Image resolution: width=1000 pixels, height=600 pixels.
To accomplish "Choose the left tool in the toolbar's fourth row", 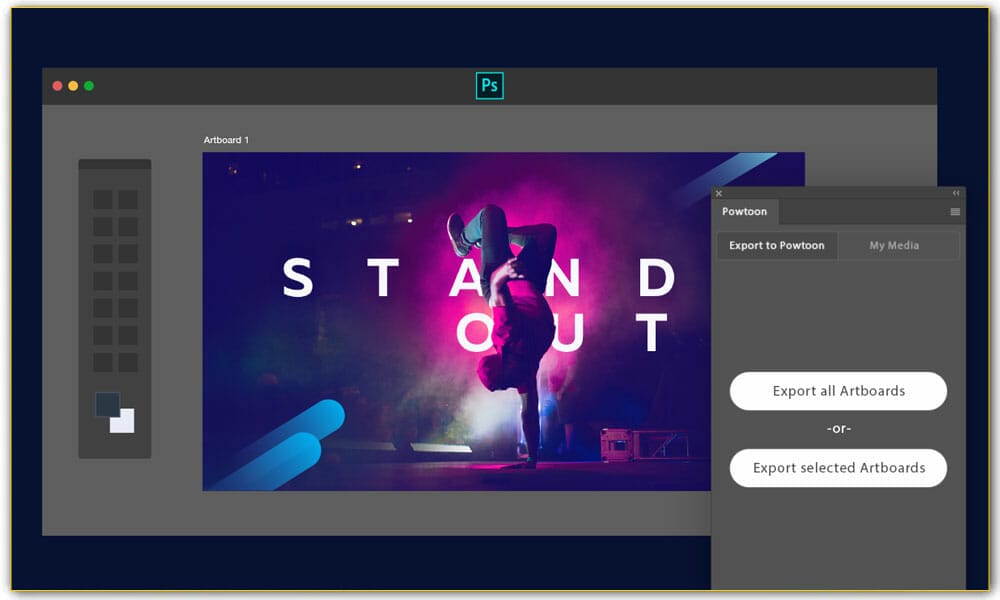I will coord(103,281).
